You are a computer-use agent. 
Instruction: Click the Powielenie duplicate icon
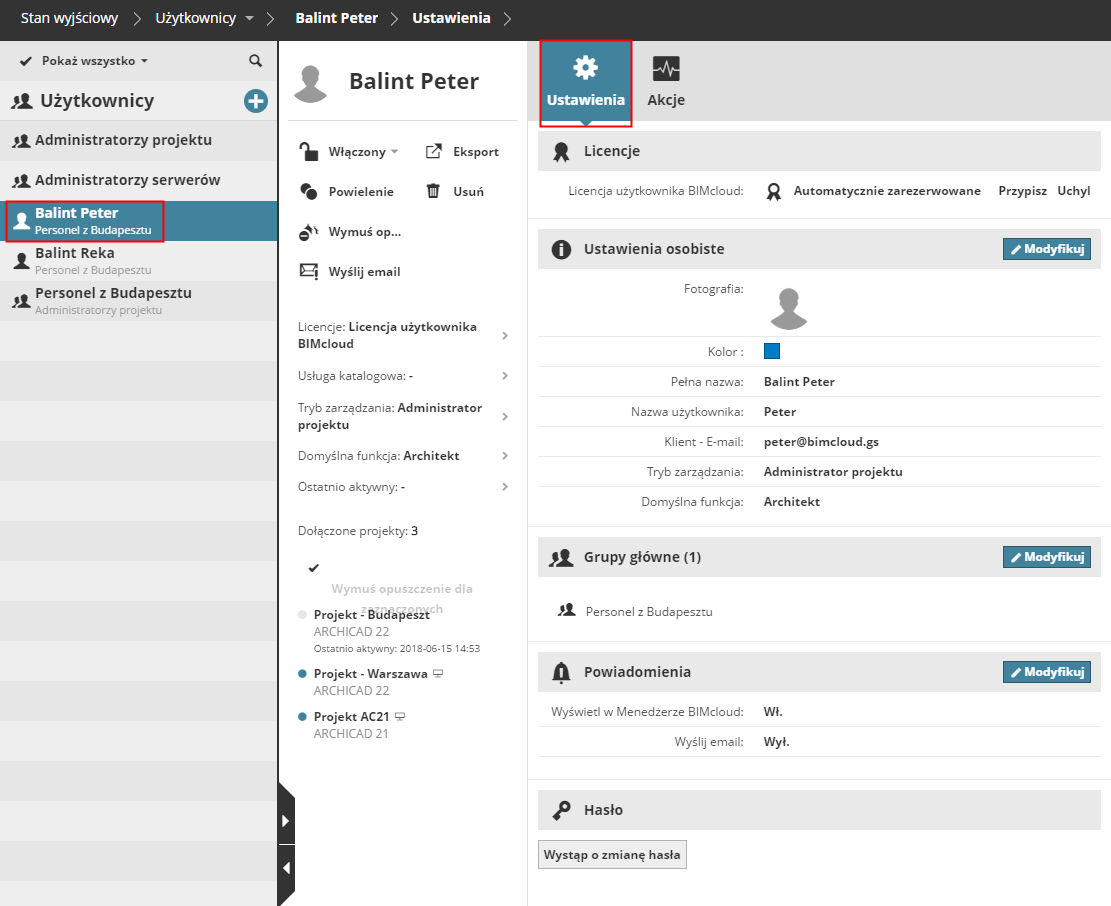[x=309, y=191]
